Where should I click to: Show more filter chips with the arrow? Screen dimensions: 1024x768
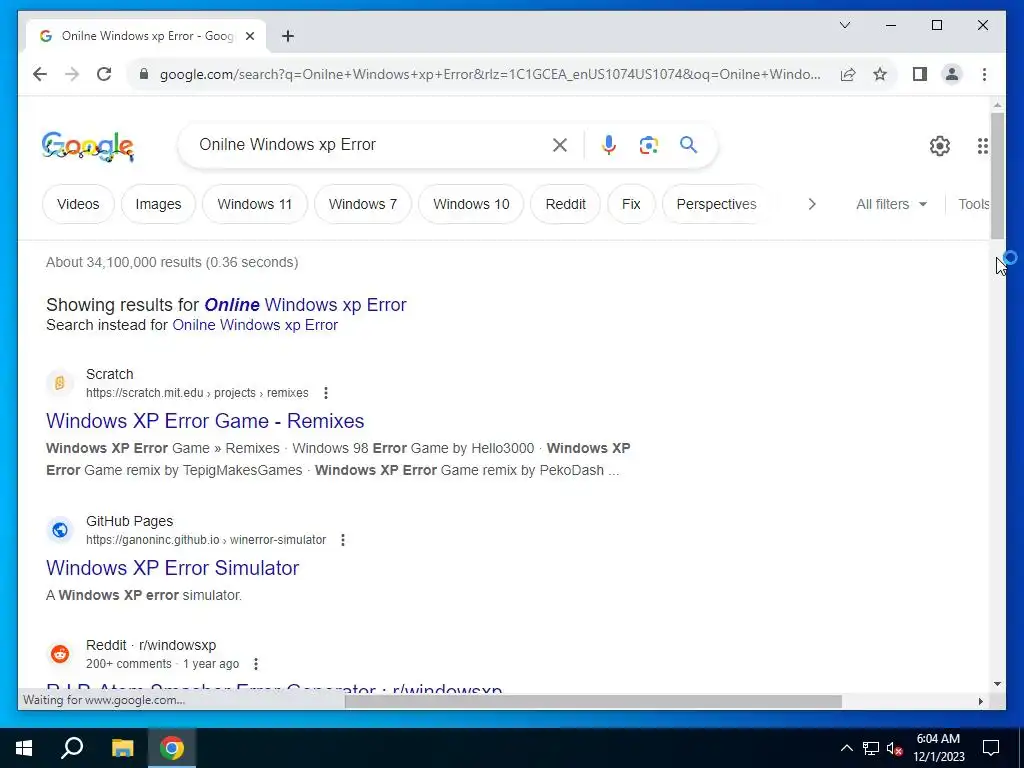(x=812, y=204)
